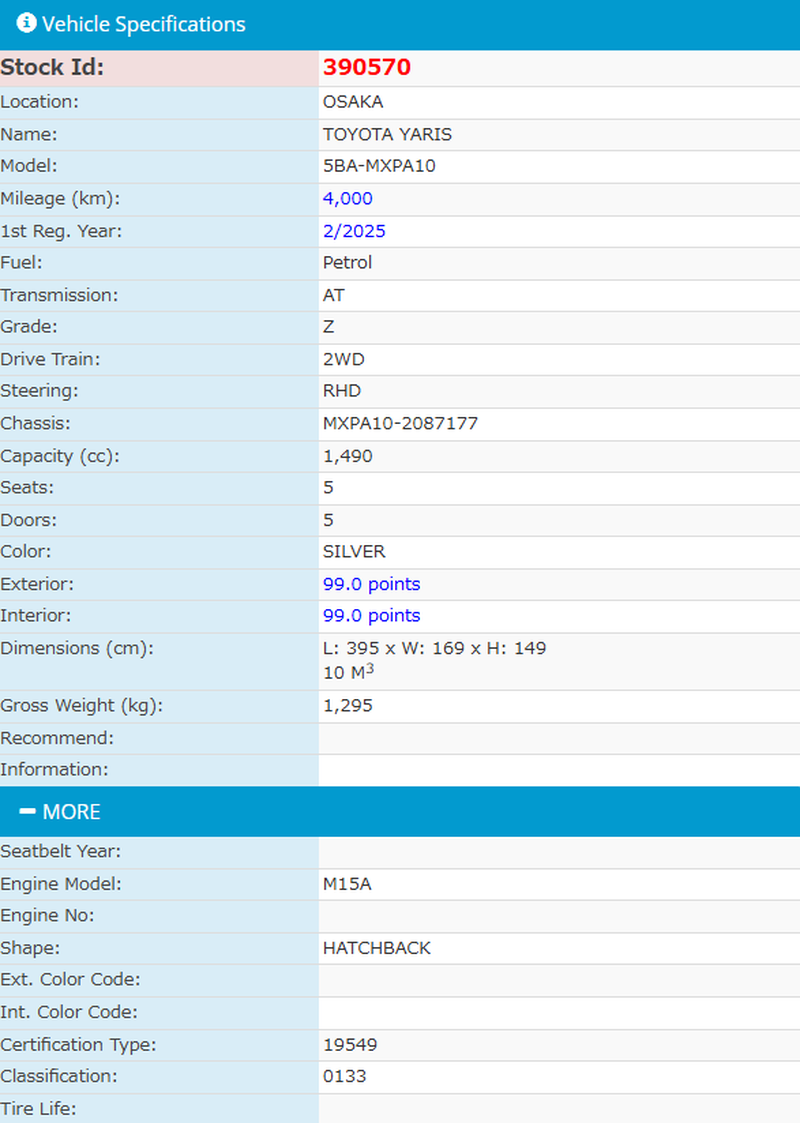Click the 1st Reg. Year: label
This screenshot has width=800, height=1123.
click(61, 231)
